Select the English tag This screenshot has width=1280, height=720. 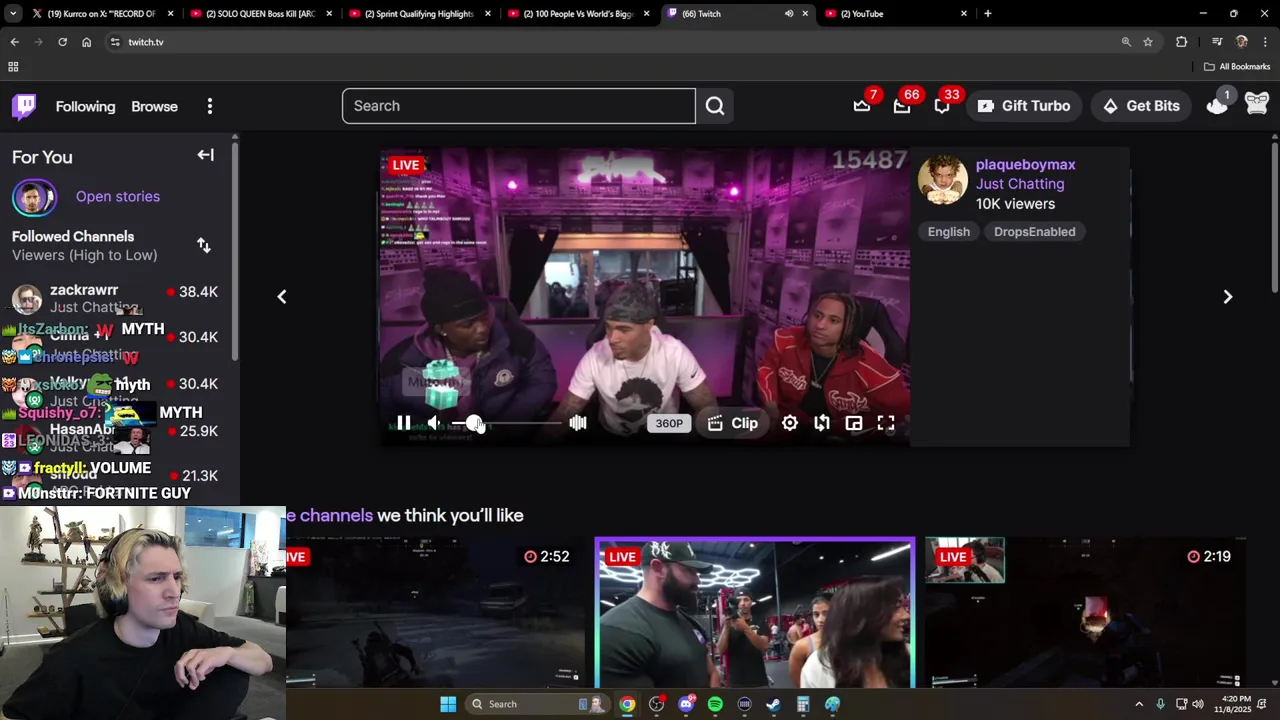pyautogui.click(x=949, y=232)
